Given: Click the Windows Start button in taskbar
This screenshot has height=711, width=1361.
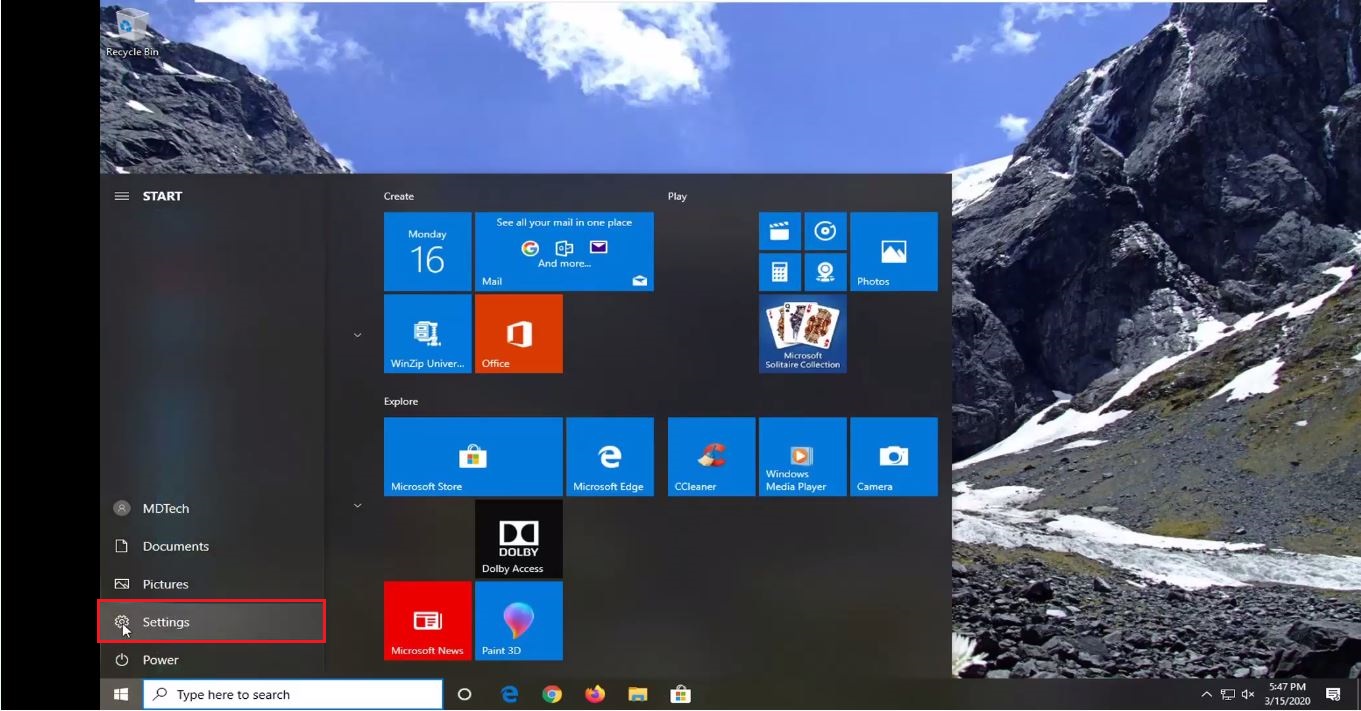Looking at the screenshot, I should point(121,694).
